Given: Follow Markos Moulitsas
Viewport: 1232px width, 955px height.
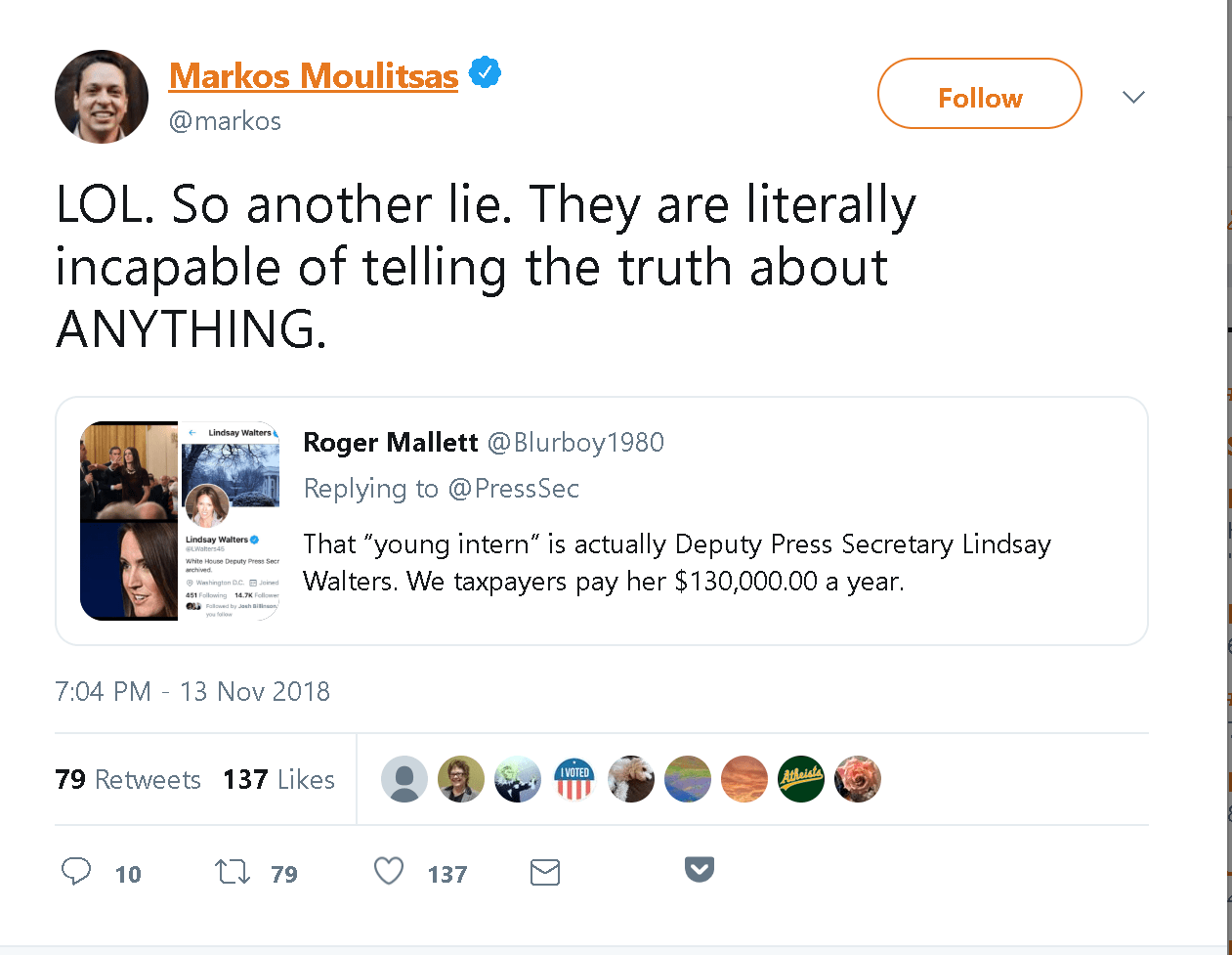Looking at the screenshot, I should pos(979,93).
